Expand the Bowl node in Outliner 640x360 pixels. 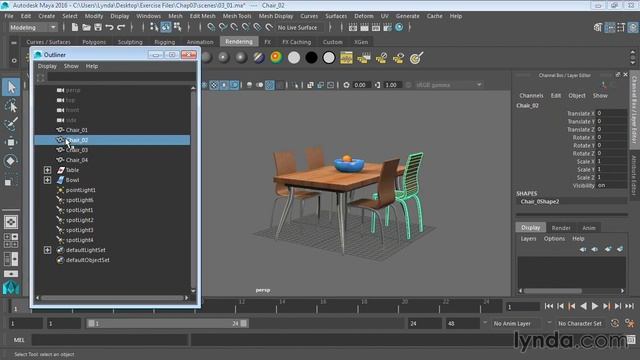pyautogui.click(x=47, y=180)
